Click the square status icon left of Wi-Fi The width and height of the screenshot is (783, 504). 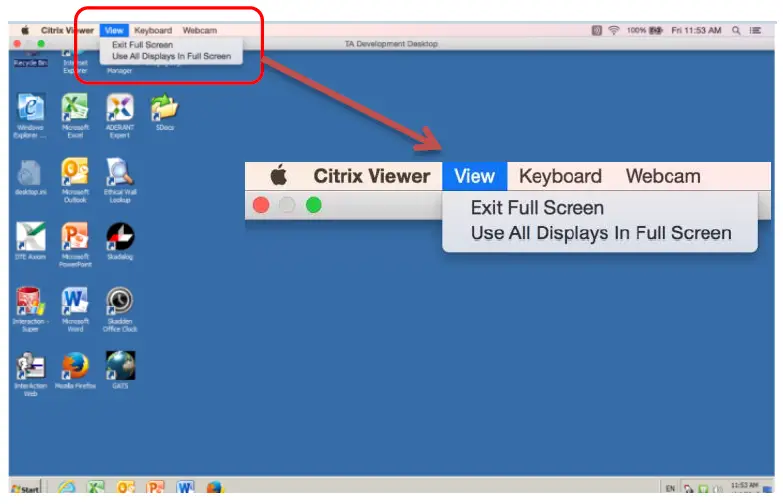[597, 30]
